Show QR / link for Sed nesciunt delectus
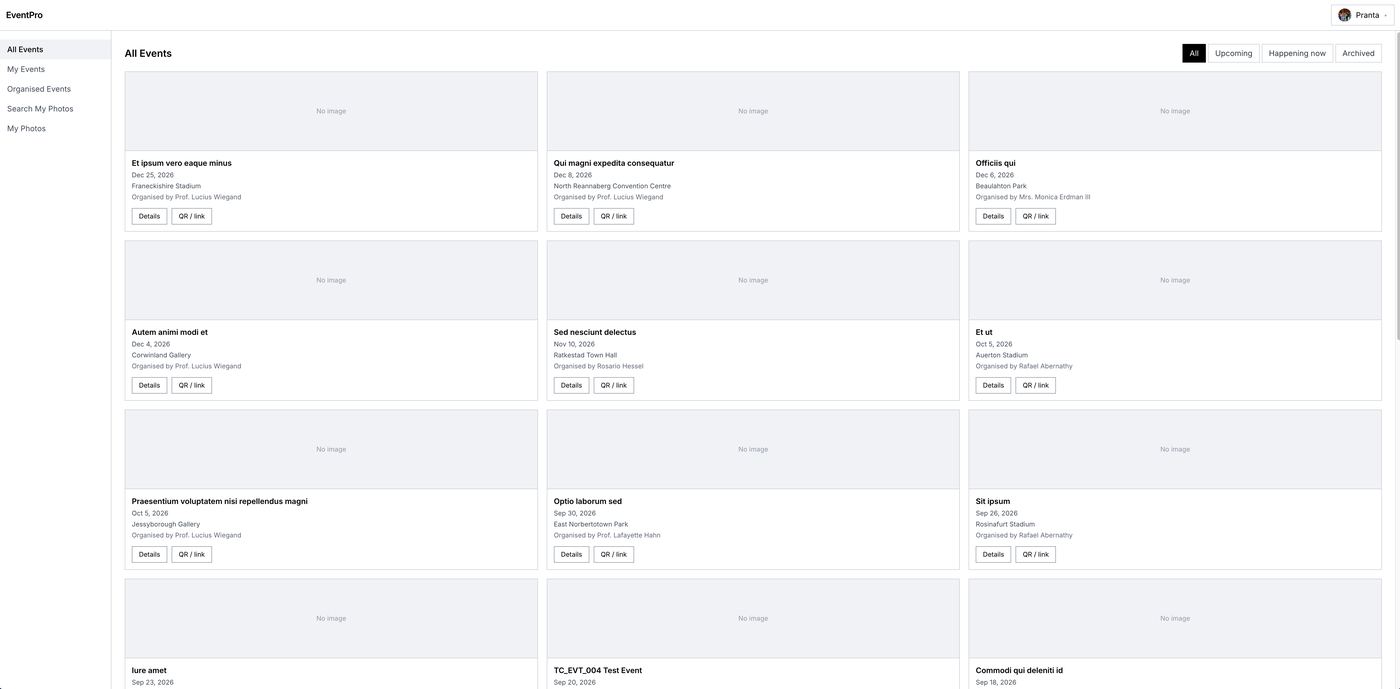Image resolution: width=1400 pixels, height=689 pixels. (614, 385)
